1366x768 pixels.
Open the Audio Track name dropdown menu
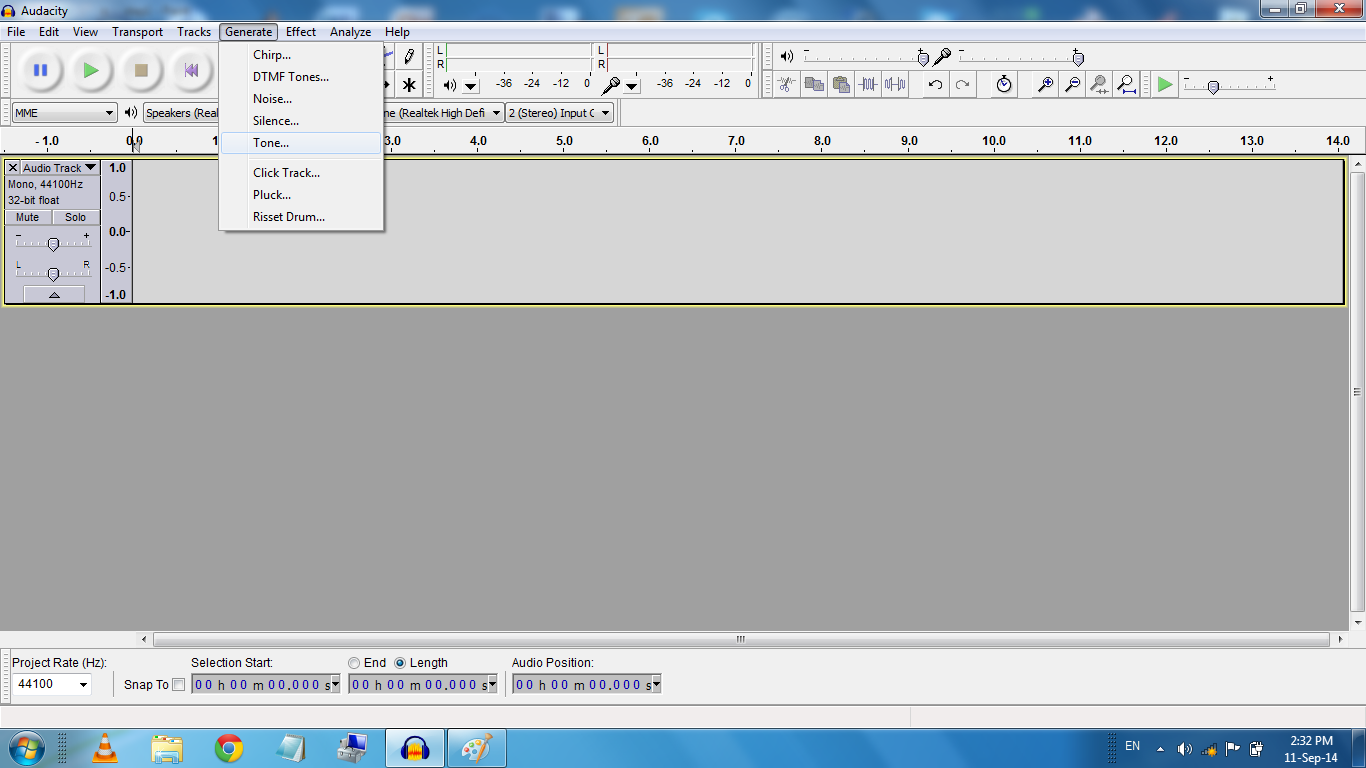[60, 168]
